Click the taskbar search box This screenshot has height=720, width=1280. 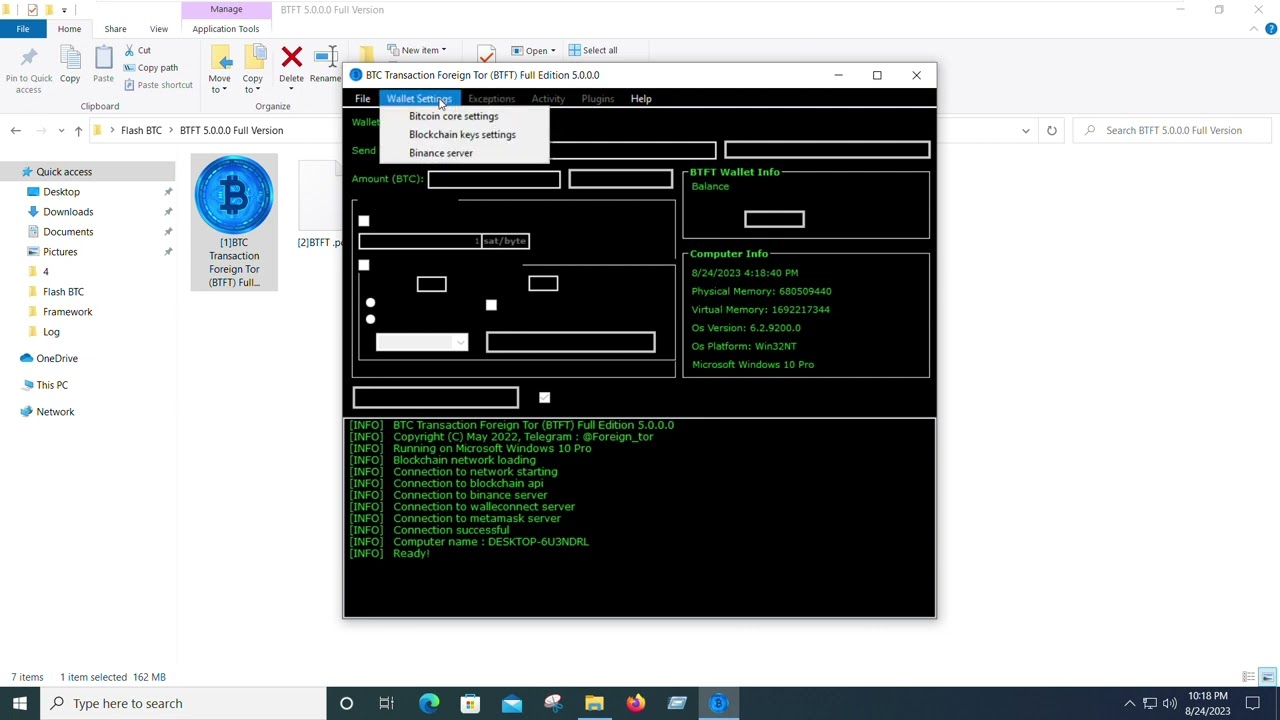click(x=184, y=703)
